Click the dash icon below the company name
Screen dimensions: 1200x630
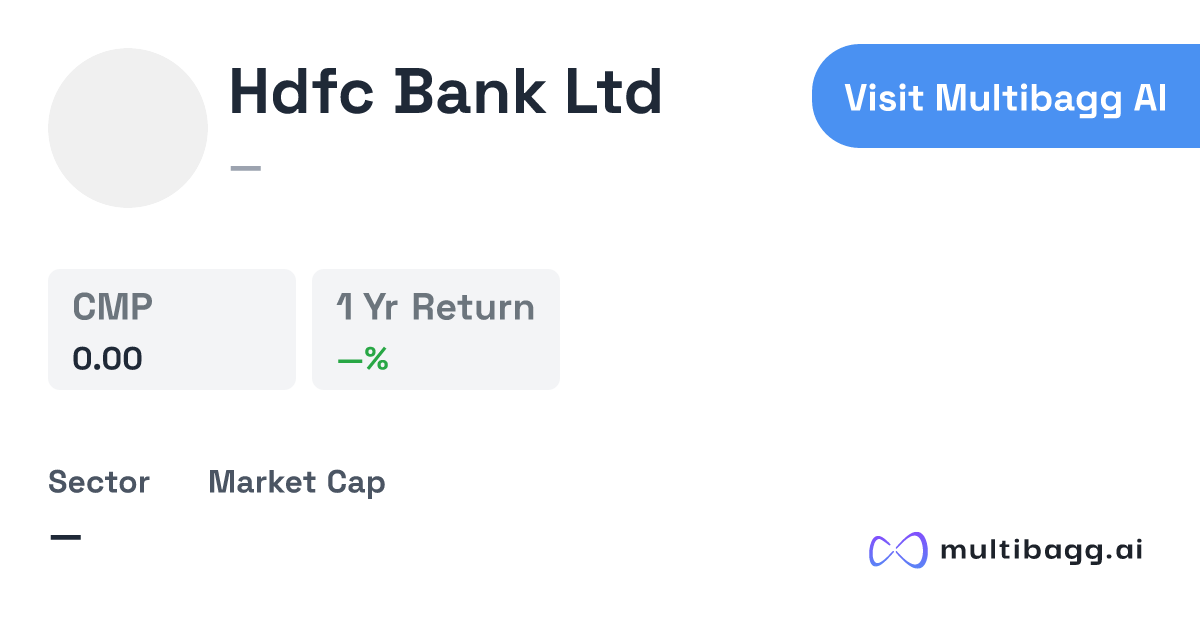(x=247, y=166)
